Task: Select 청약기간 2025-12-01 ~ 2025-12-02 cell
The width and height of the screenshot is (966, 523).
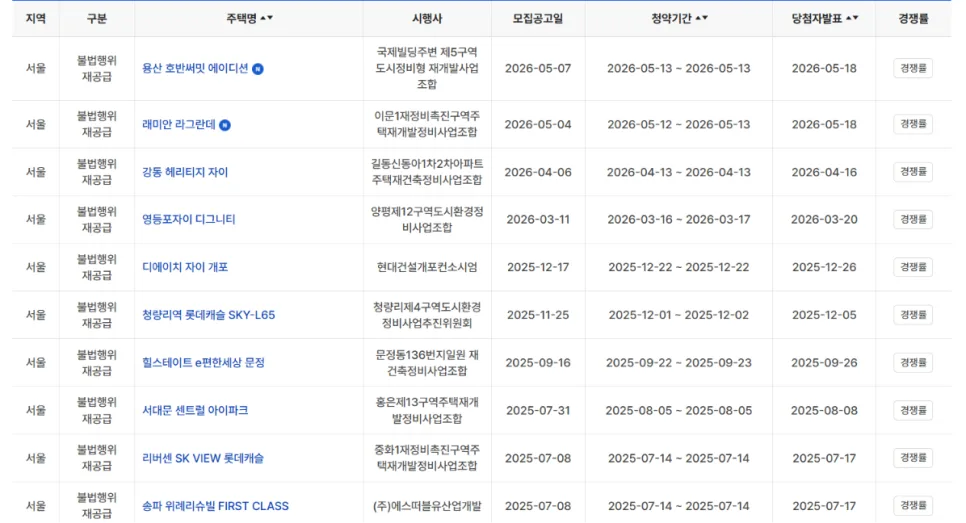Action: pyautogui.click(x=678, y=315)
